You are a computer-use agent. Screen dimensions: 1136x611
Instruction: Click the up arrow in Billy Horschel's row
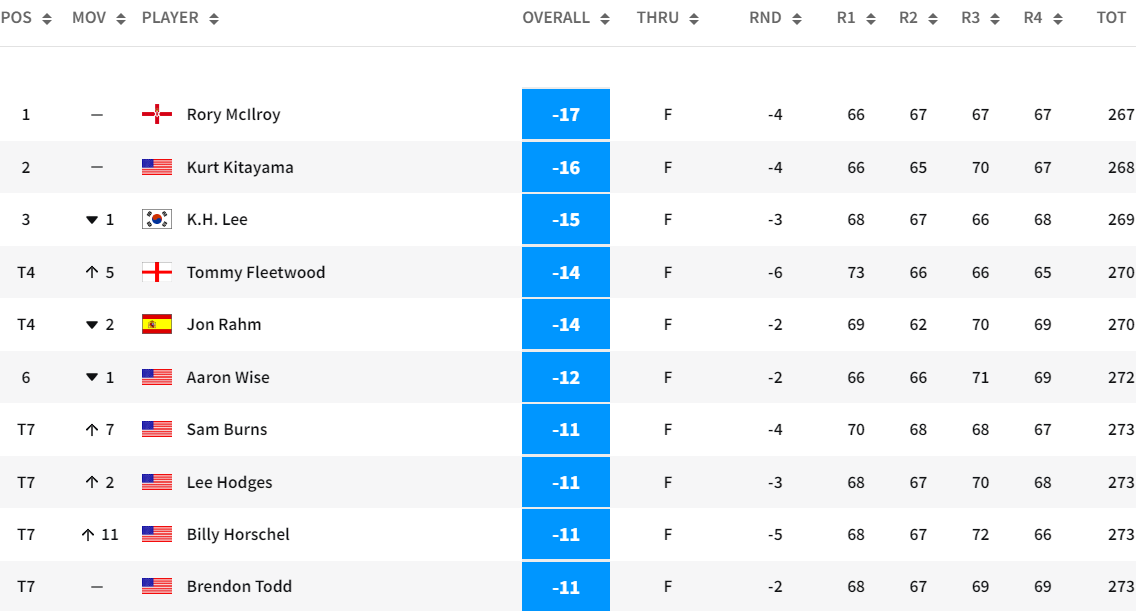89,535
